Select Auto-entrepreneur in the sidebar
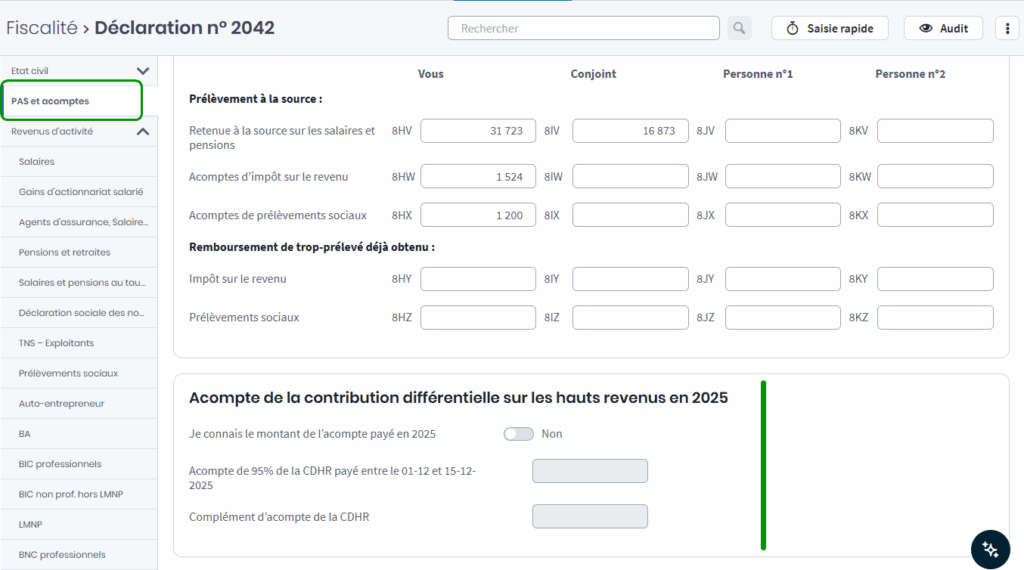Image resolution: width=1024 pixels, height=570 pixels. 62,403
